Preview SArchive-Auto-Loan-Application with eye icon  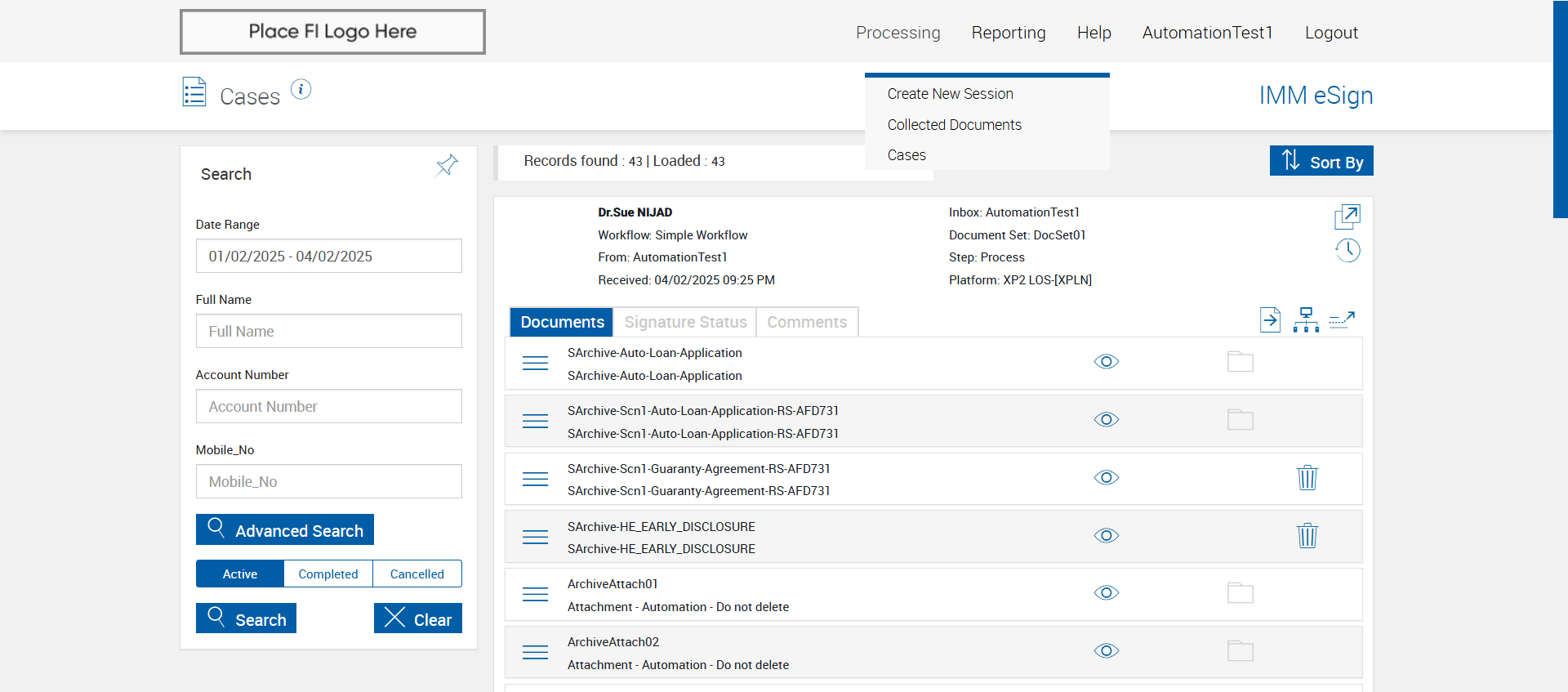tap(1106, 362)
